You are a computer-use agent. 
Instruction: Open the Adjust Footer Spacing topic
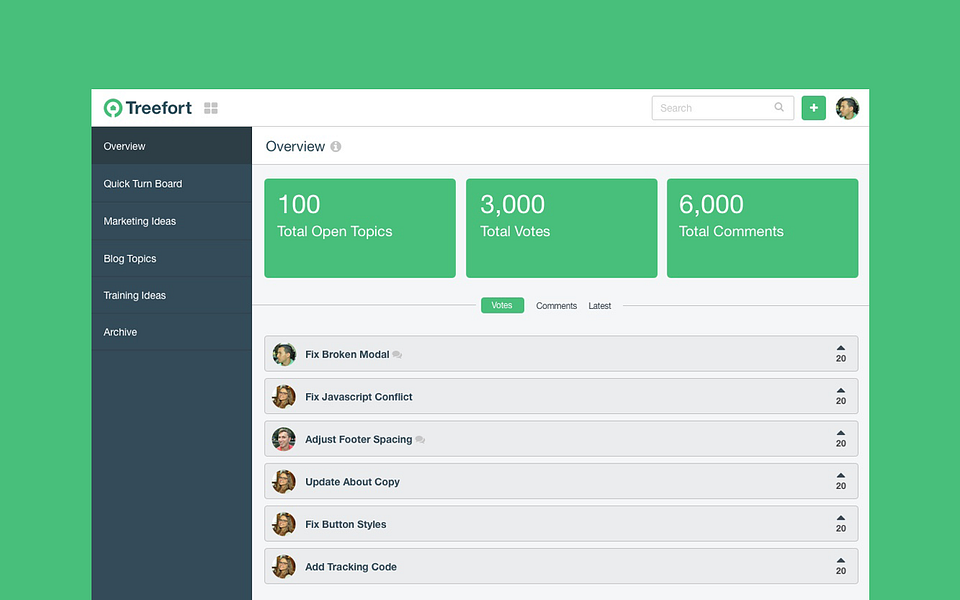(561, 439)
